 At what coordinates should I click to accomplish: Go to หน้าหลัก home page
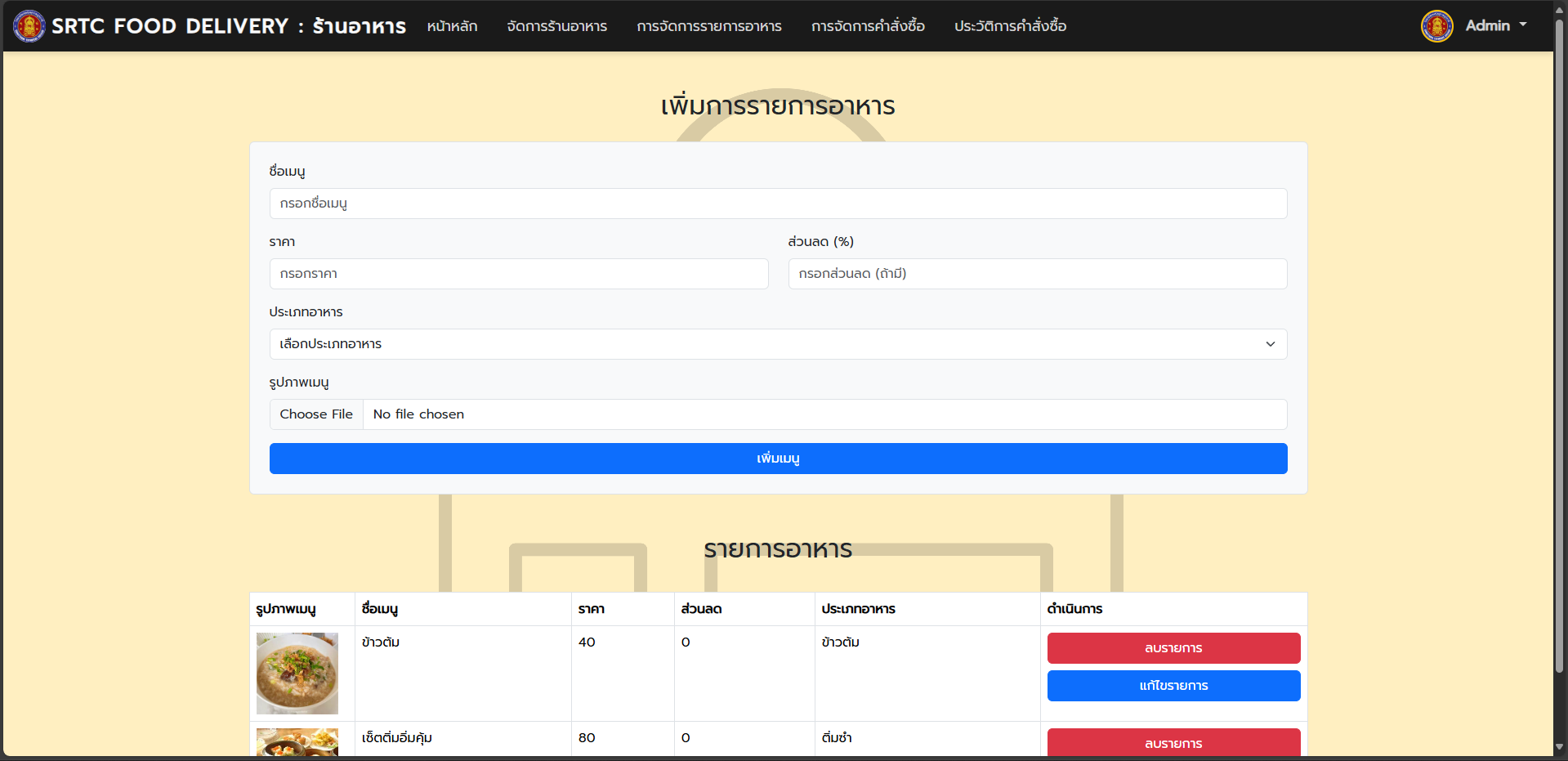click(452, 26)
